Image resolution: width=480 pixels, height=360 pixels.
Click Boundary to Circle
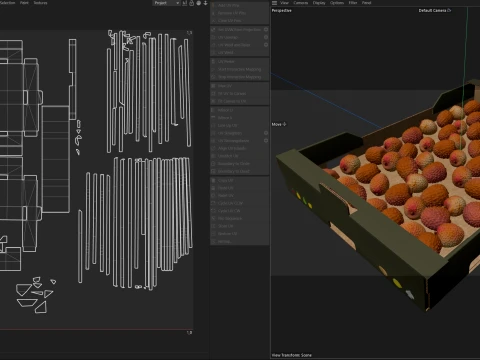click(240, 164)
